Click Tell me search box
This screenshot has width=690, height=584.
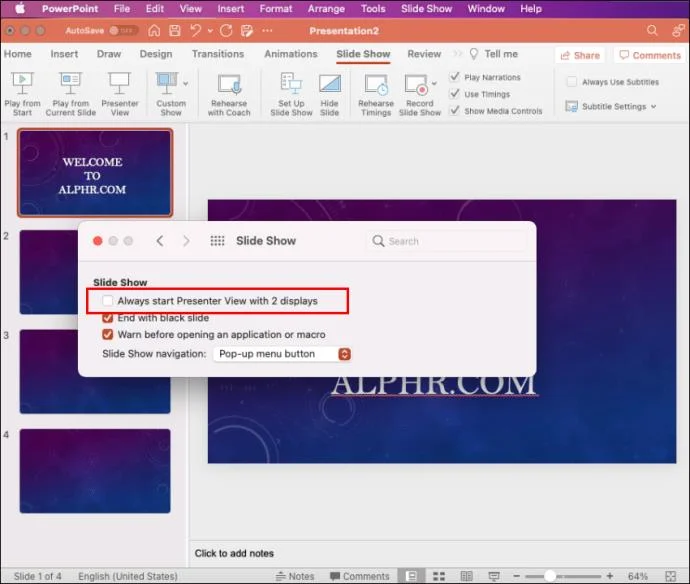pyautogui.click(x=494, y=54)
